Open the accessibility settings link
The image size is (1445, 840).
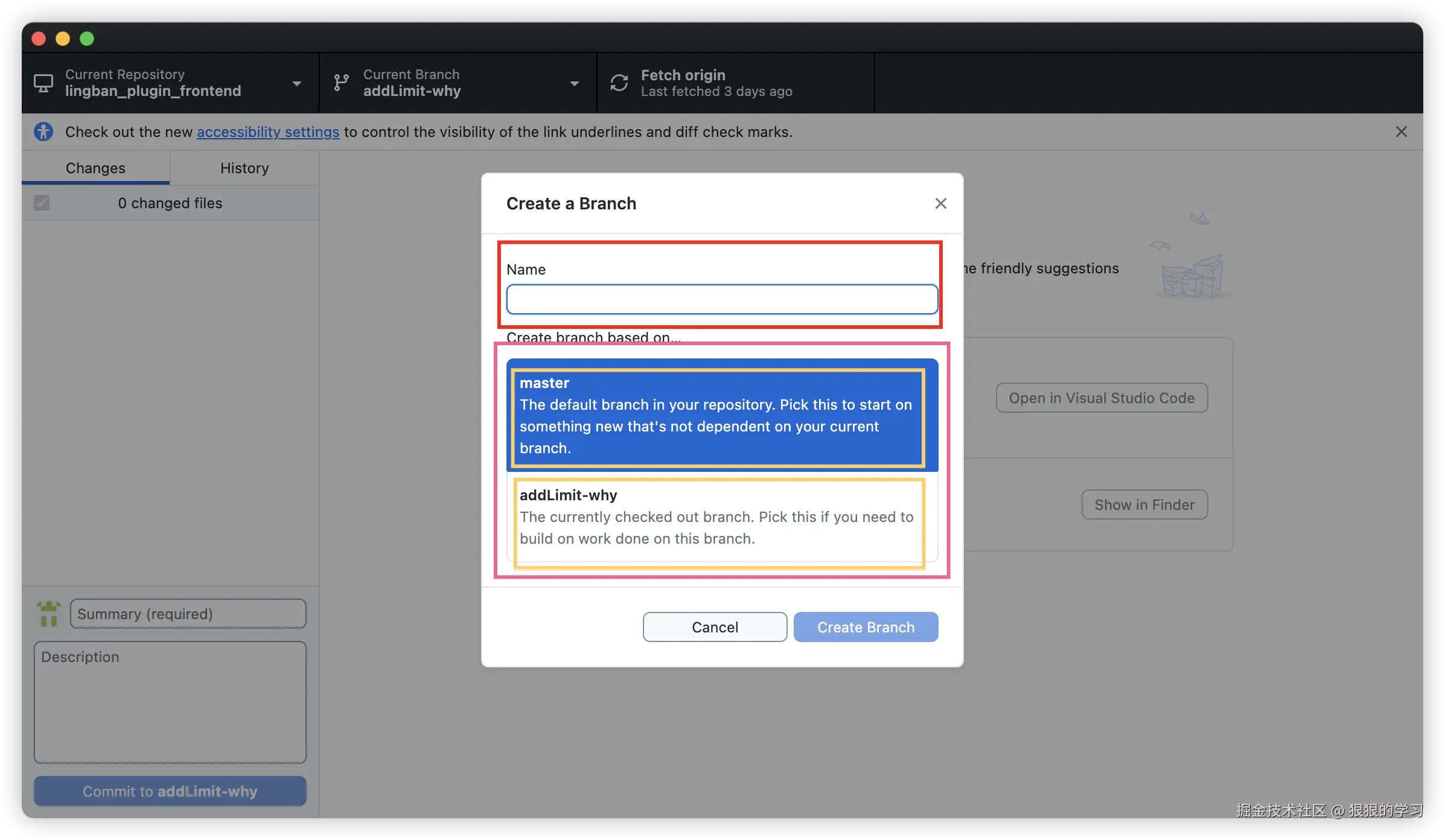click(x=268, y=132)
